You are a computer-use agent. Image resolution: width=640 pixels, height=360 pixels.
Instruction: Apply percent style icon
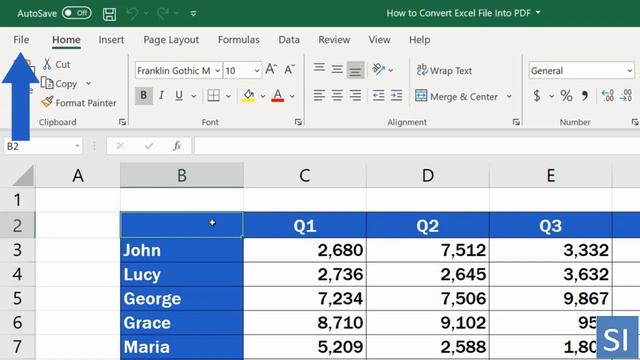click(x=566, y=96)
